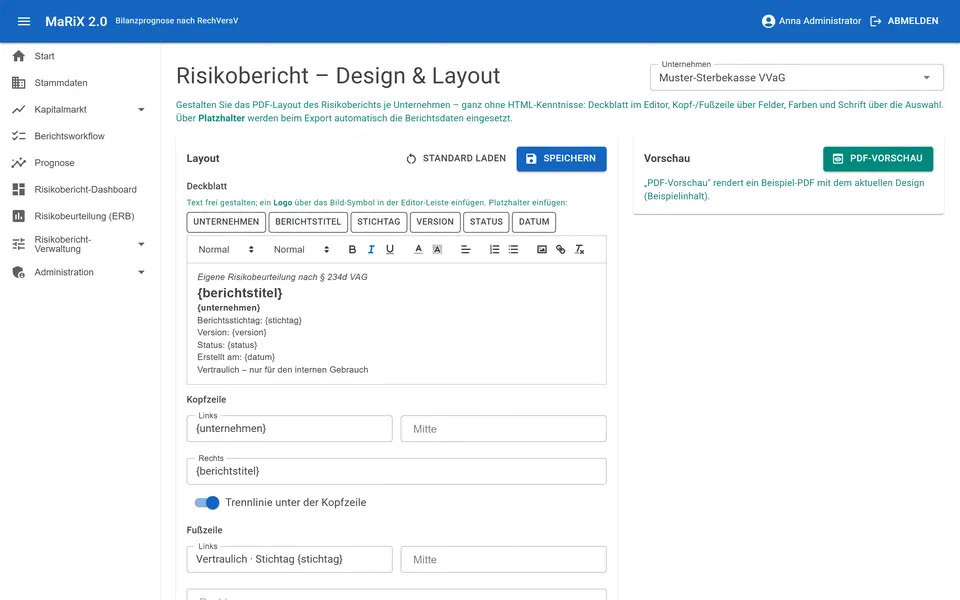Click the floppy disk icon on Speichern
The width and height of the screenshot is (960, 600).
(531, 159)
